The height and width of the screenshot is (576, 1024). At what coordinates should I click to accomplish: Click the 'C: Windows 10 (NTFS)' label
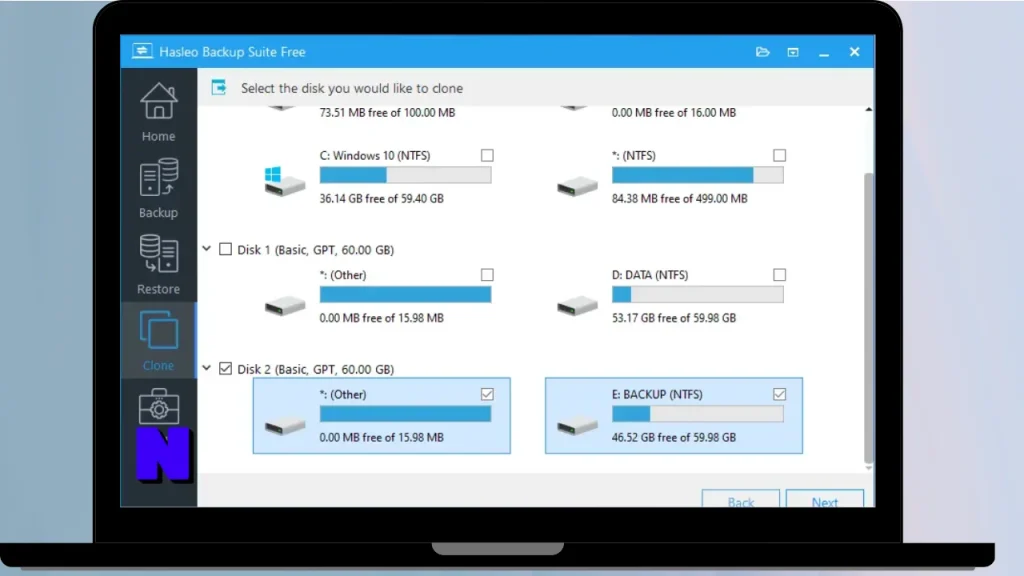(x=375, y=155)
